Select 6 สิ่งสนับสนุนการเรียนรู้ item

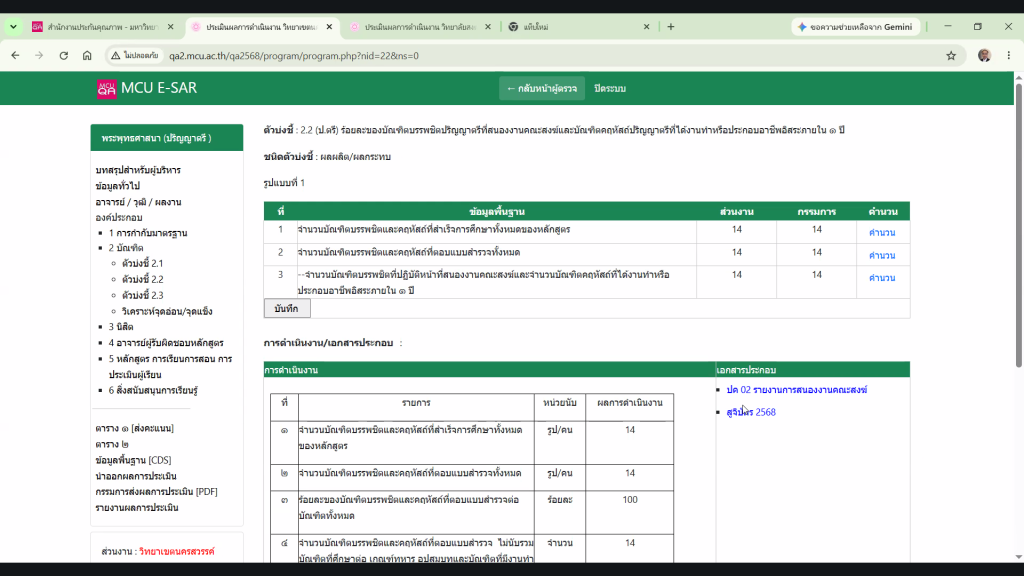pos(153,391)
